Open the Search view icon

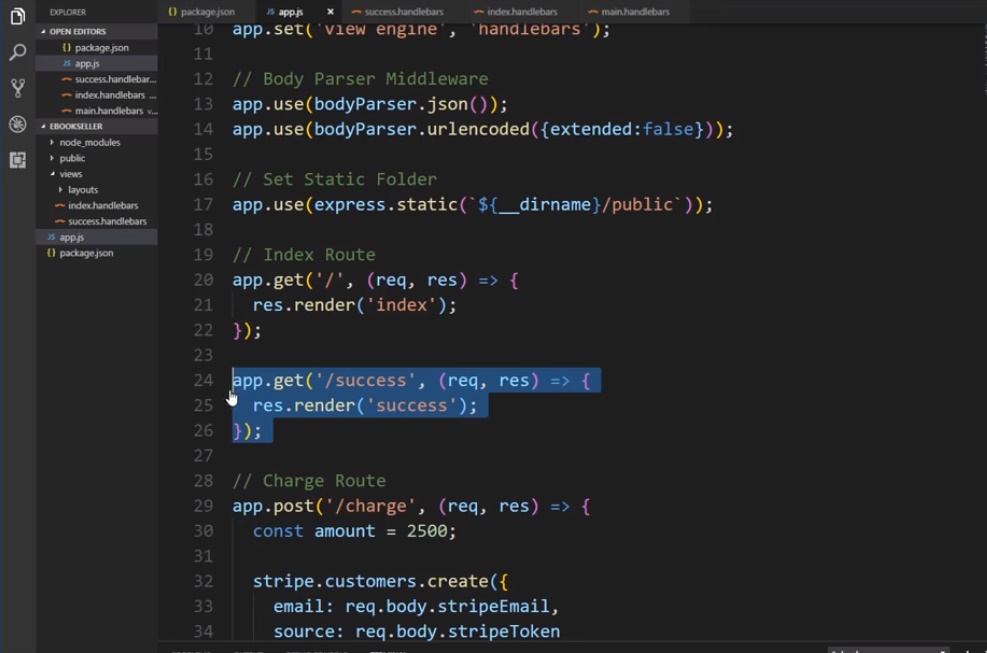click(18, 52)
